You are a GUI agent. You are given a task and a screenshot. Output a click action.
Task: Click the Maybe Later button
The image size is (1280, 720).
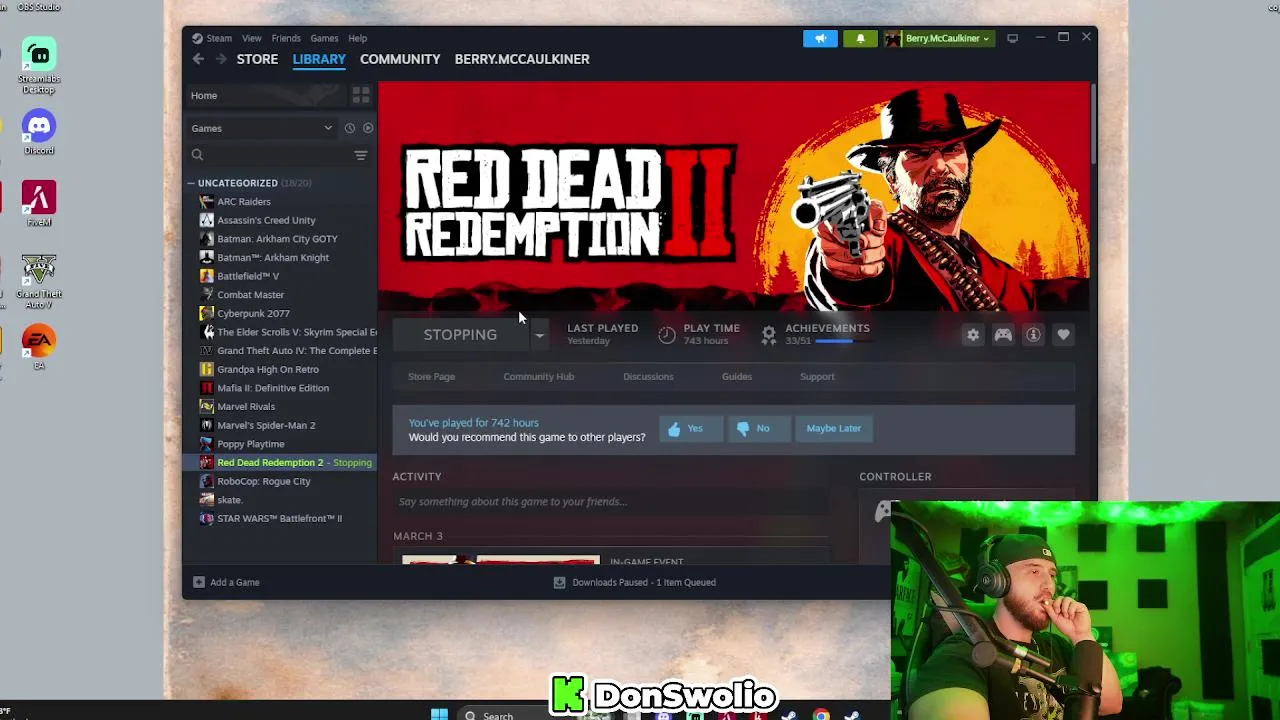[x=833, y=428]
